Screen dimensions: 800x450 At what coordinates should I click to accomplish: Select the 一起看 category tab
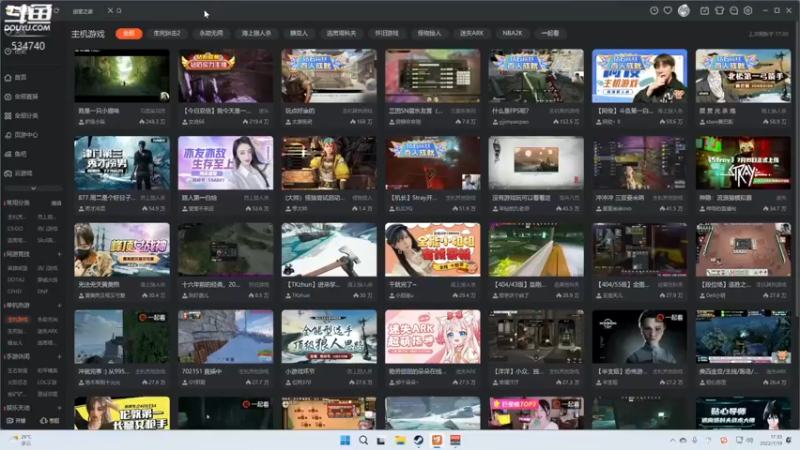550,33
